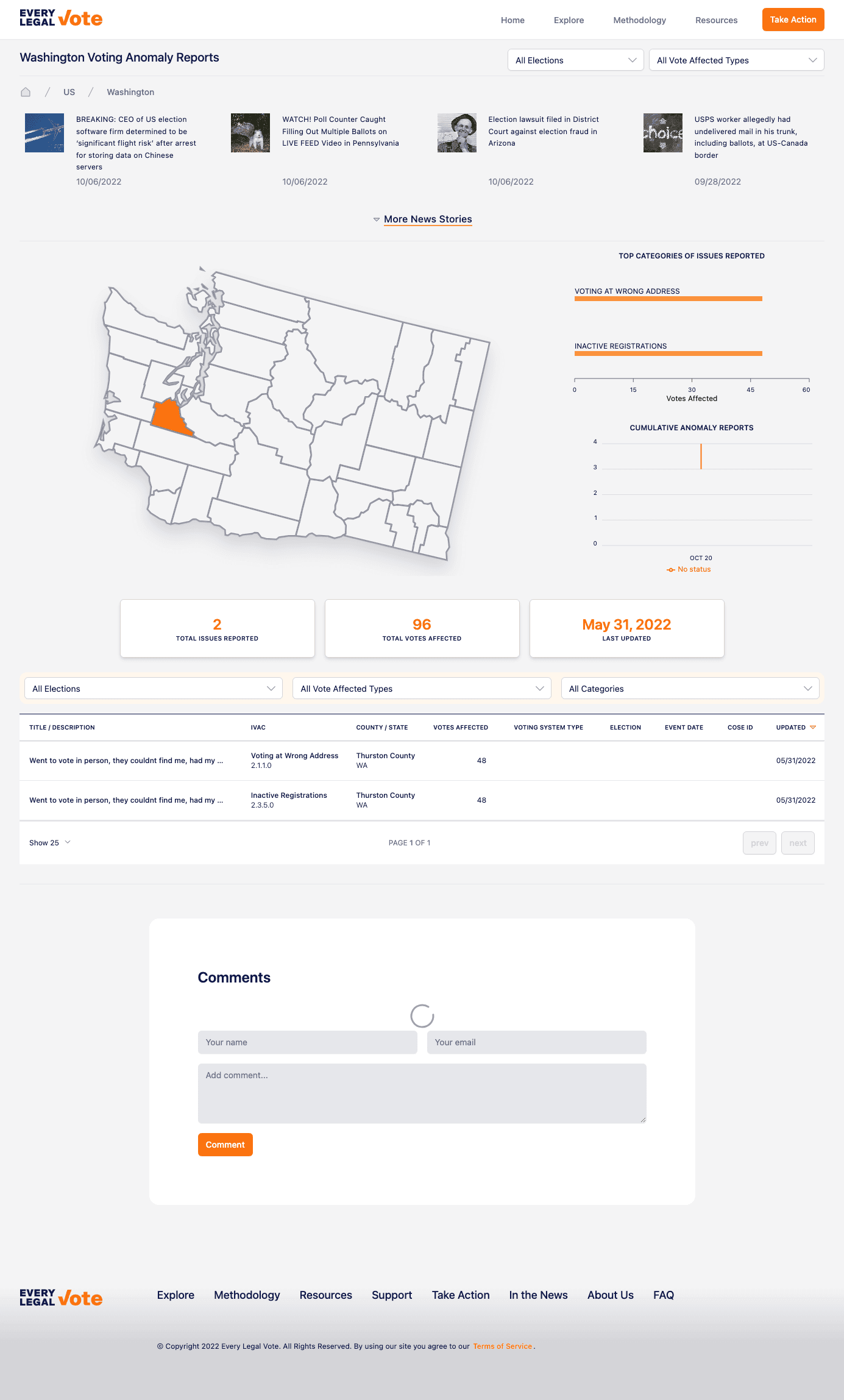Open Resources in the top navigation
844x1400 pixels.
[x=716, y=20]
